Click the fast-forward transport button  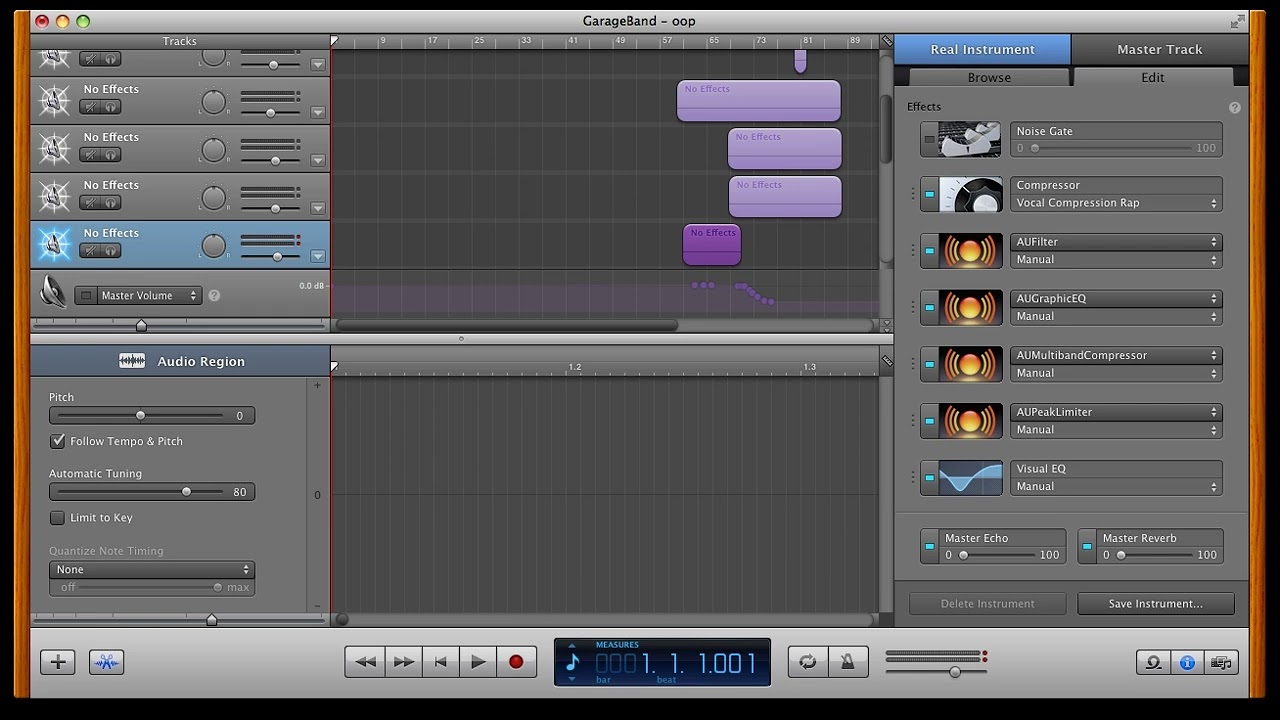tap(403, 662)
